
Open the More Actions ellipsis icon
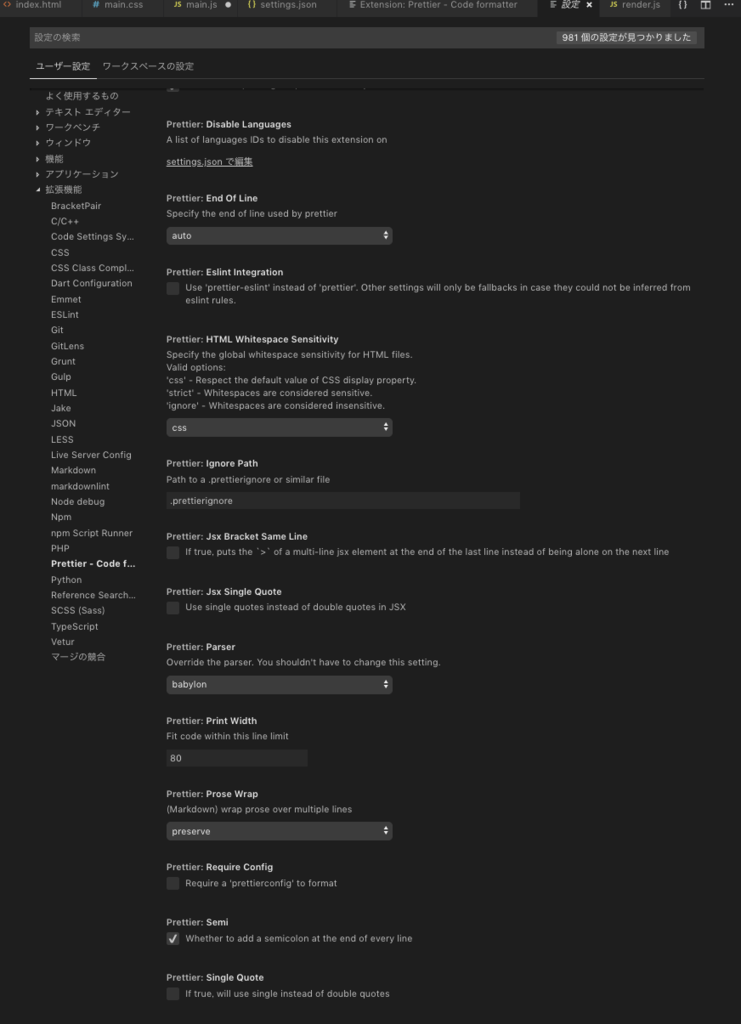coord(728,5)
